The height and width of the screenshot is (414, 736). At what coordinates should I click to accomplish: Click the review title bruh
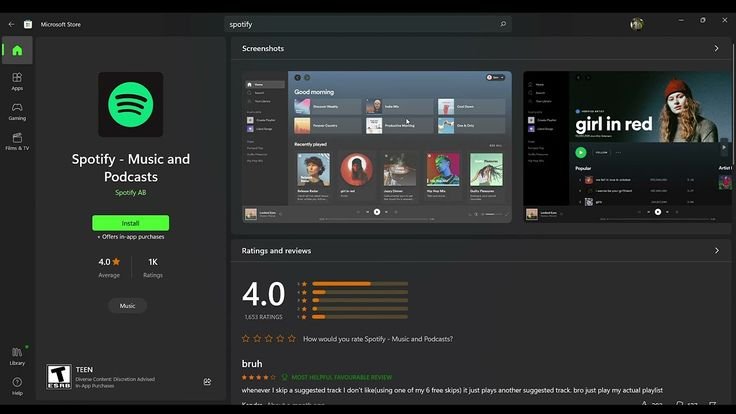pos(252,364)
